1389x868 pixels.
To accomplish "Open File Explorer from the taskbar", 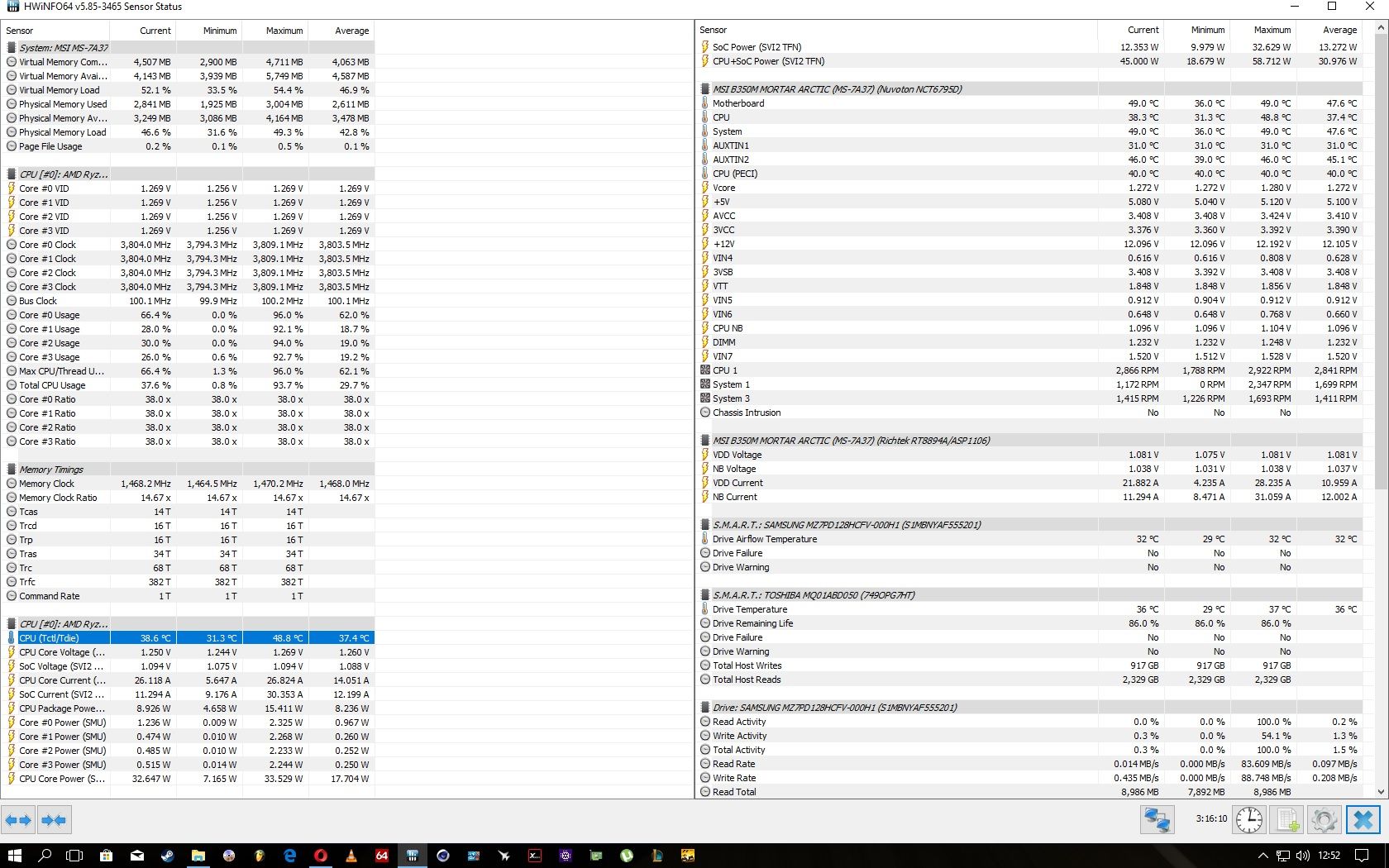I will (198, 856).
